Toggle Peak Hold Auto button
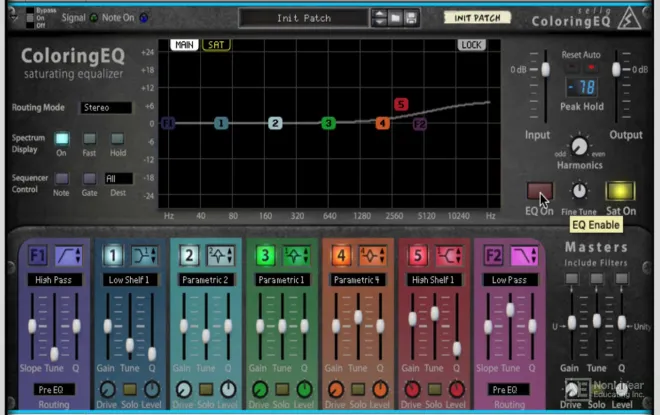The height and width of the screenshot is (415, 660). [x=591, y=67]
